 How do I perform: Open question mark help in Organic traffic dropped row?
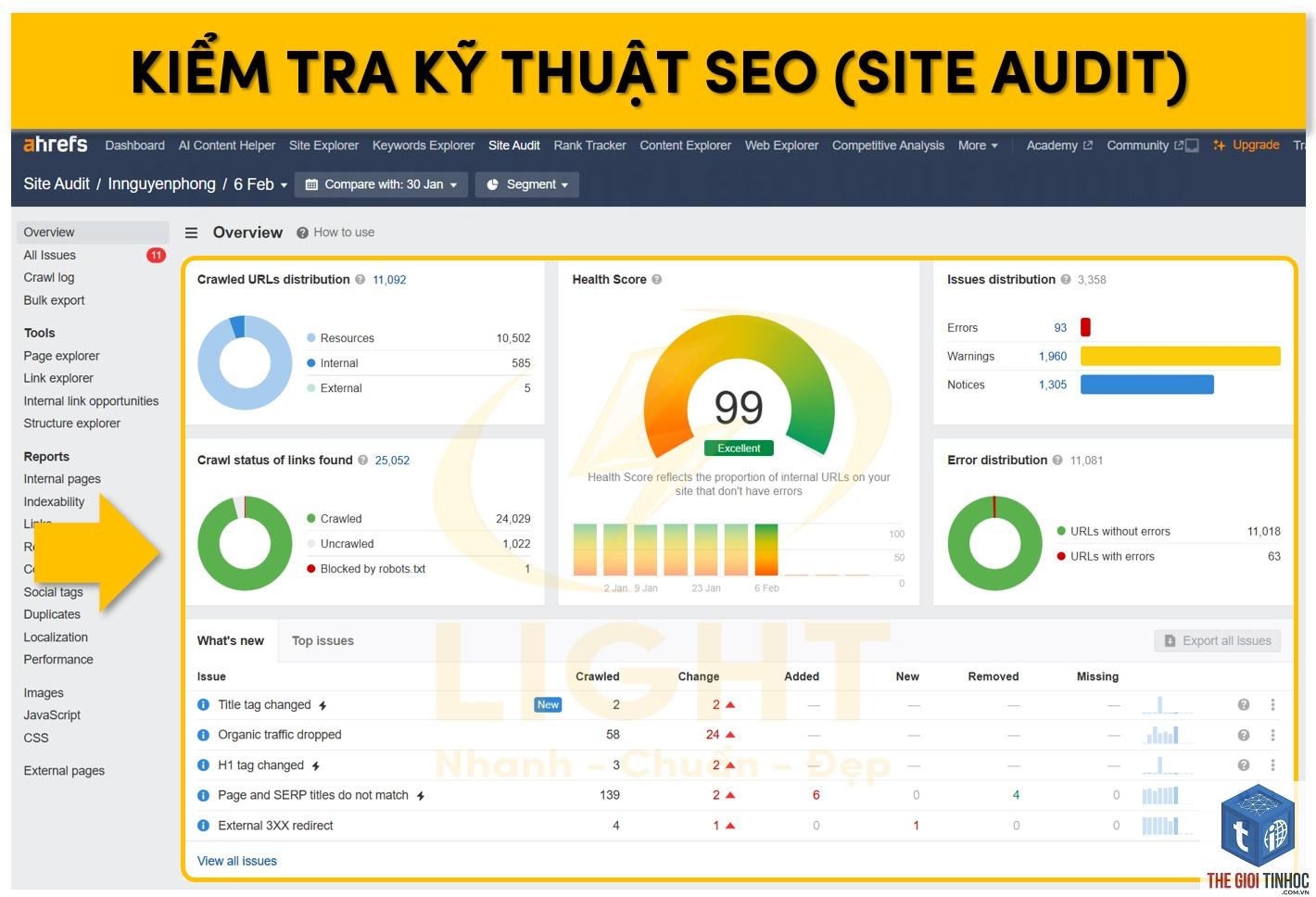coord(1244,735)
